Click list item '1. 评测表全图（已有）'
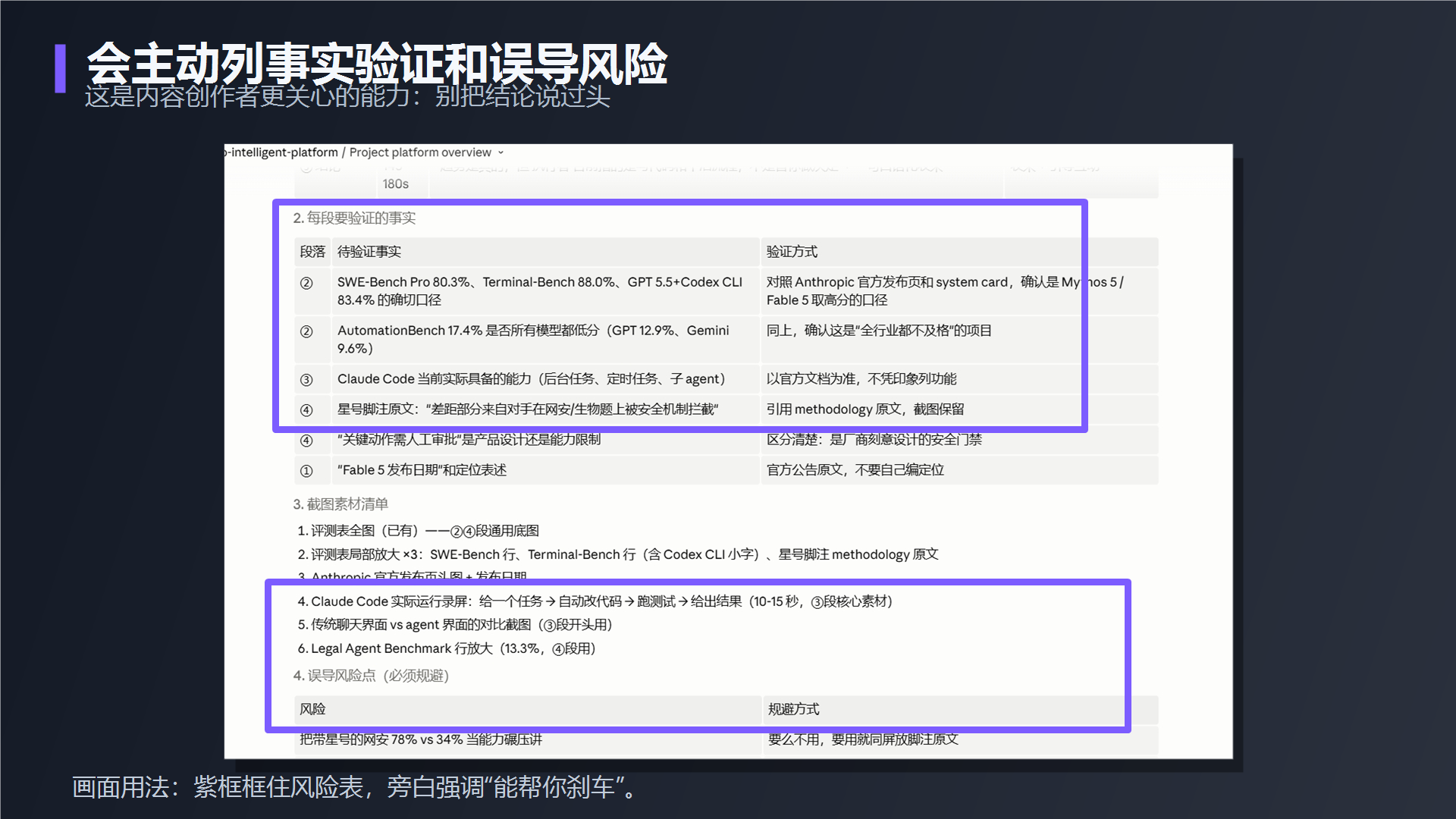 click(418, 531)
